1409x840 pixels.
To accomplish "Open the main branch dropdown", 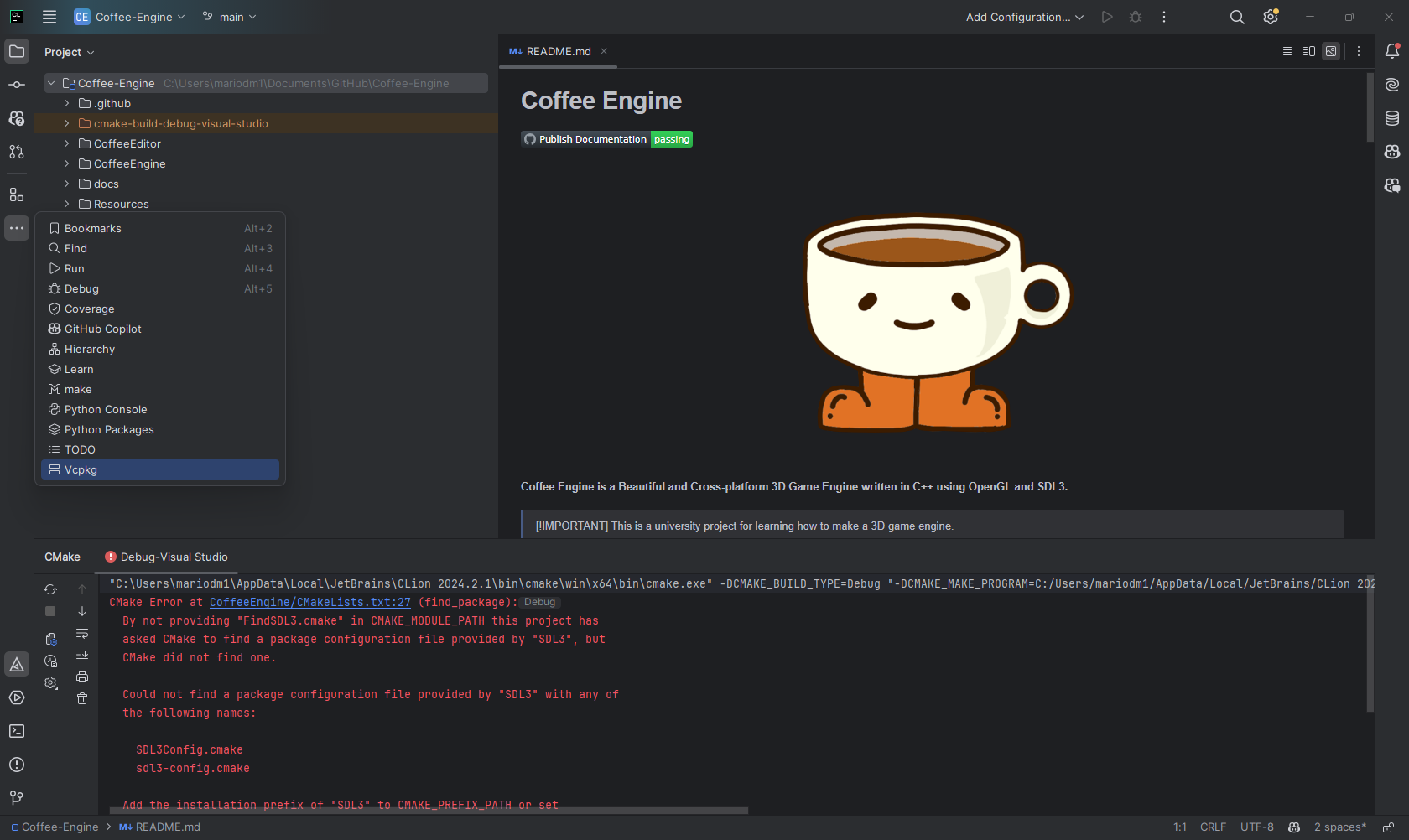I will pyautogui.click(x=229, y=17).
